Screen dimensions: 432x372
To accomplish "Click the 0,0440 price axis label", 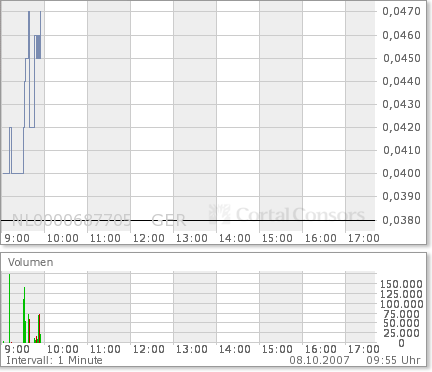I will coord(402,81).
